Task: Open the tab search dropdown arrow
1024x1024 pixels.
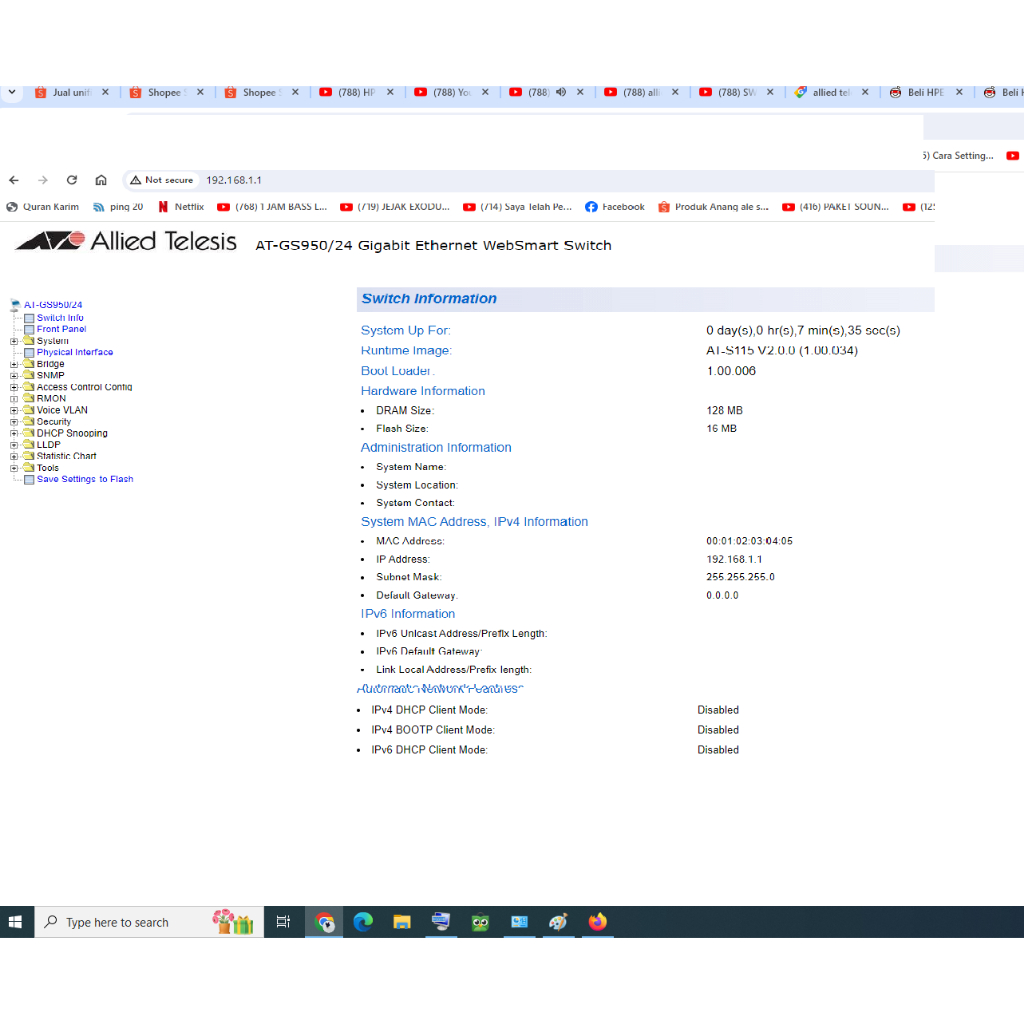Action: point(12,92)
